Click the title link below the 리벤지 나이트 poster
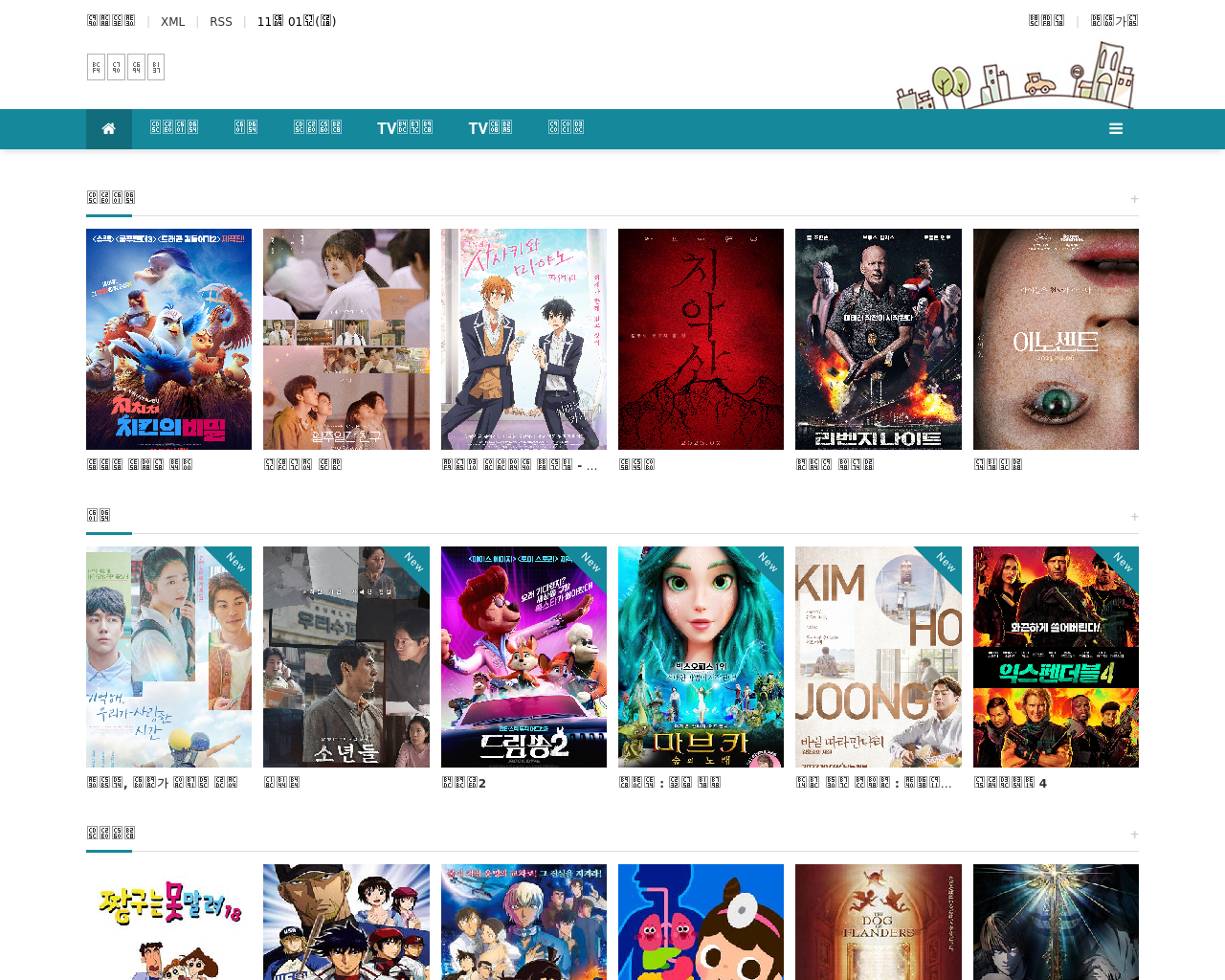The height and width of the screenshot is (980, 1225). [x=835, y=464]
